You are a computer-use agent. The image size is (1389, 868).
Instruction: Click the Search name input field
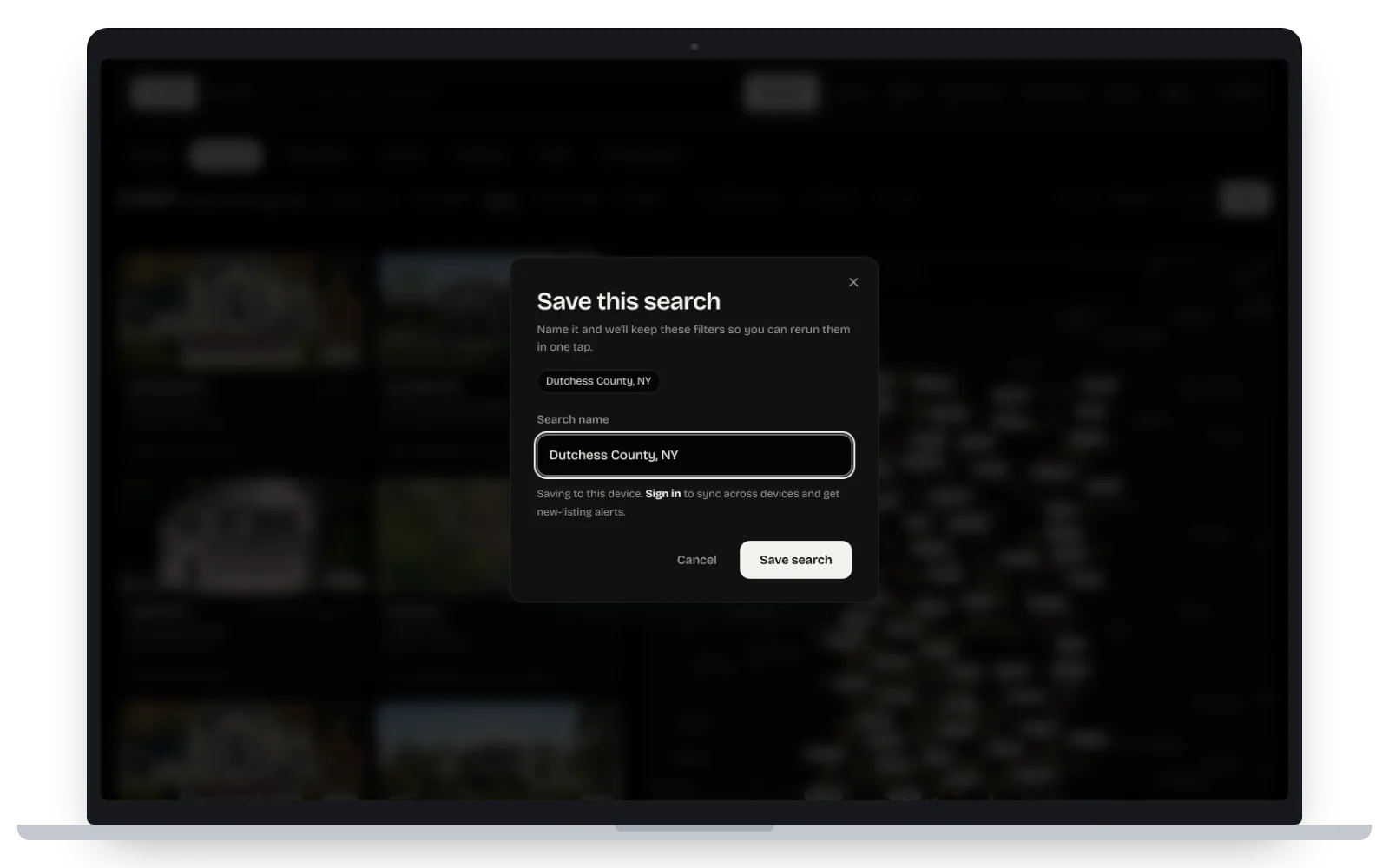pos(694,455)
